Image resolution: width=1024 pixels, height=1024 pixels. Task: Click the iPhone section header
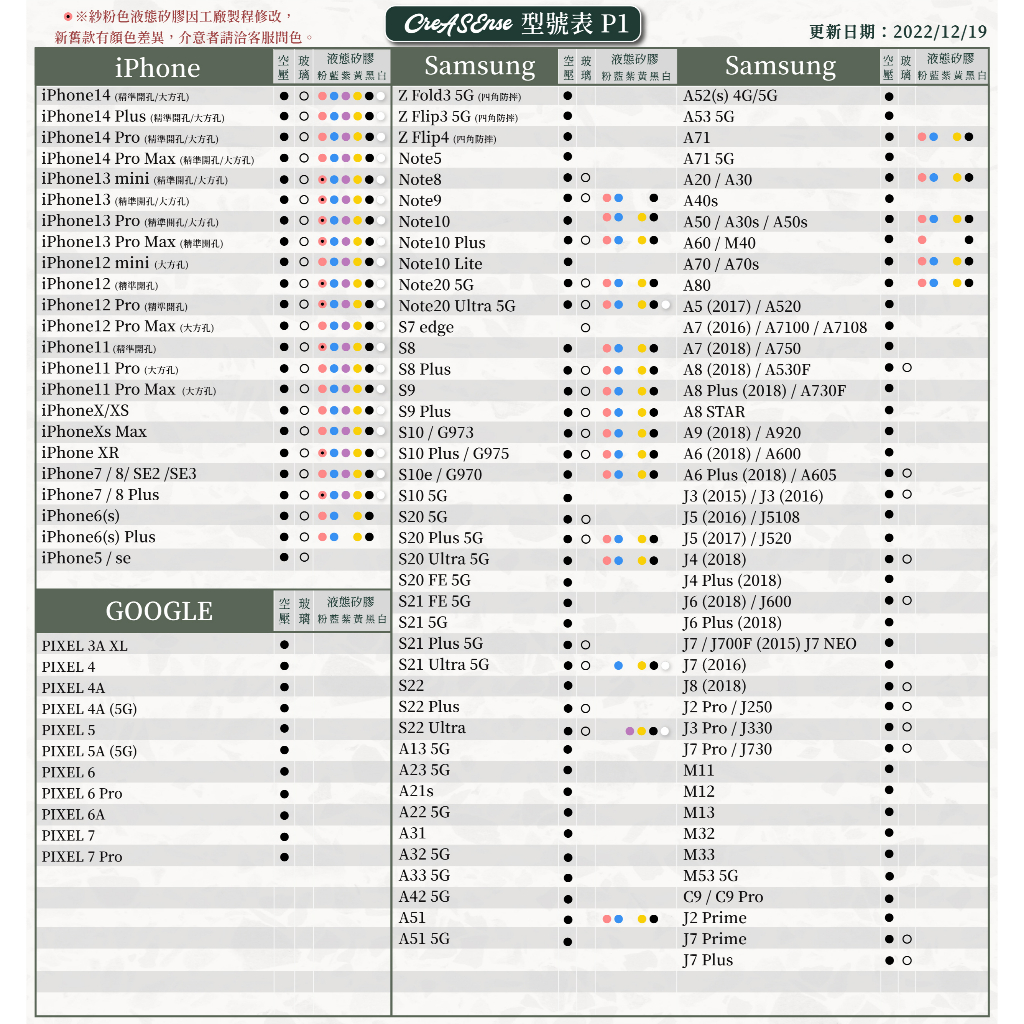(x=157, y=68)
